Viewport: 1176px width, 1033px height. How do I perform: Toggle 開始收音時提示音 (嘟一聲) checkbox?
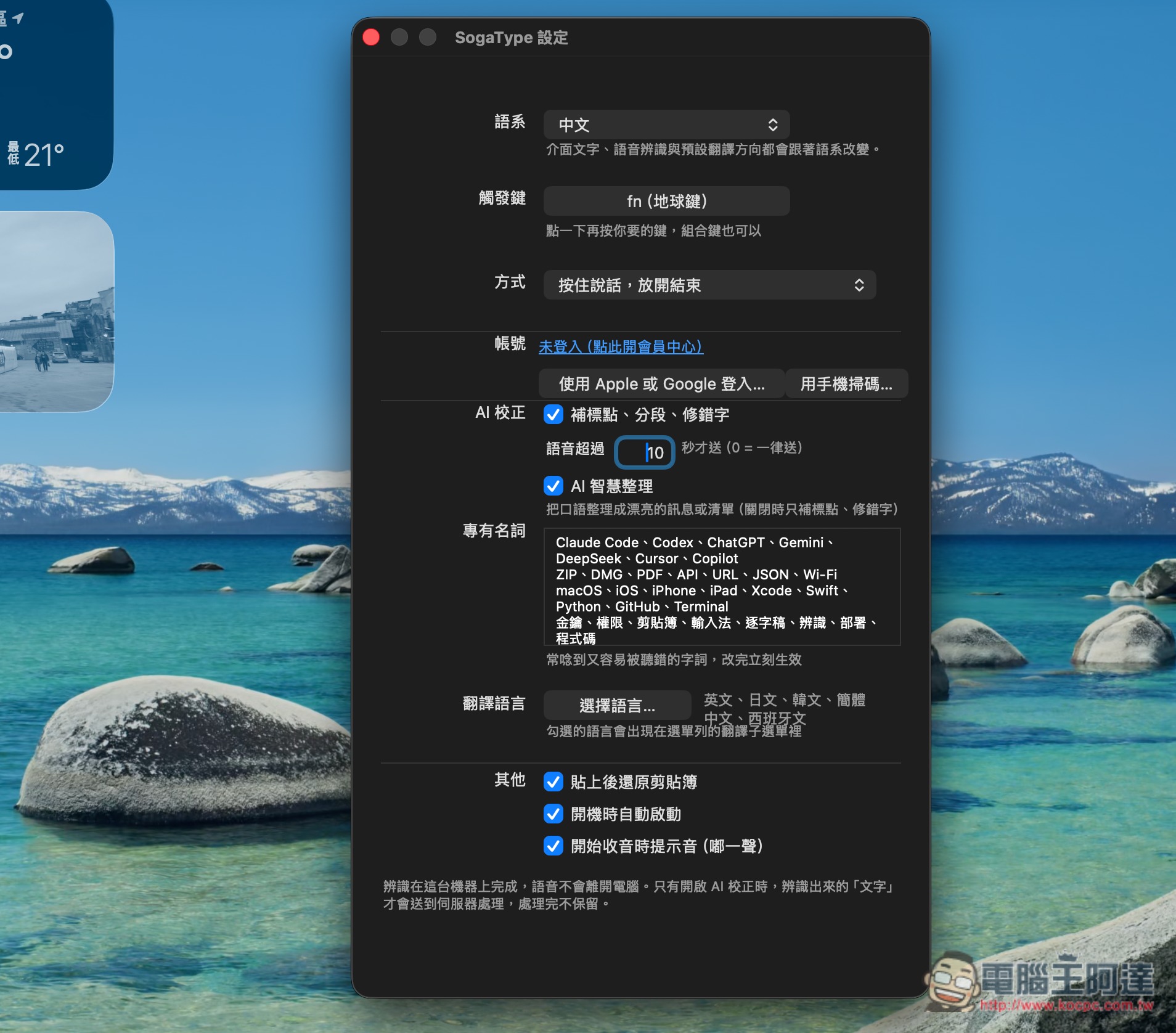[553, 846]
